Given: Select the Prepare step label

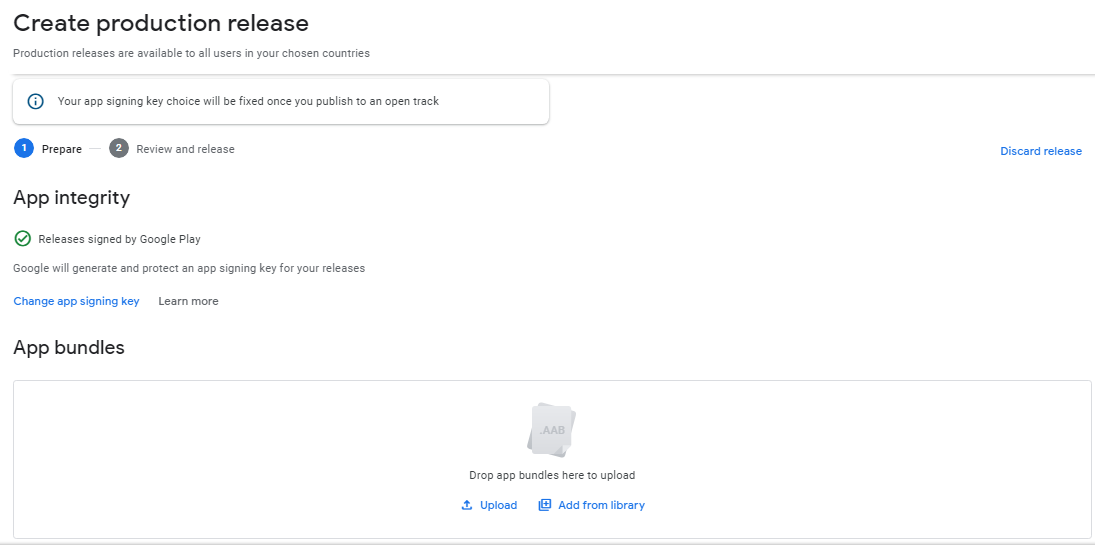Looking at the screenshot, I should (62, 149).
